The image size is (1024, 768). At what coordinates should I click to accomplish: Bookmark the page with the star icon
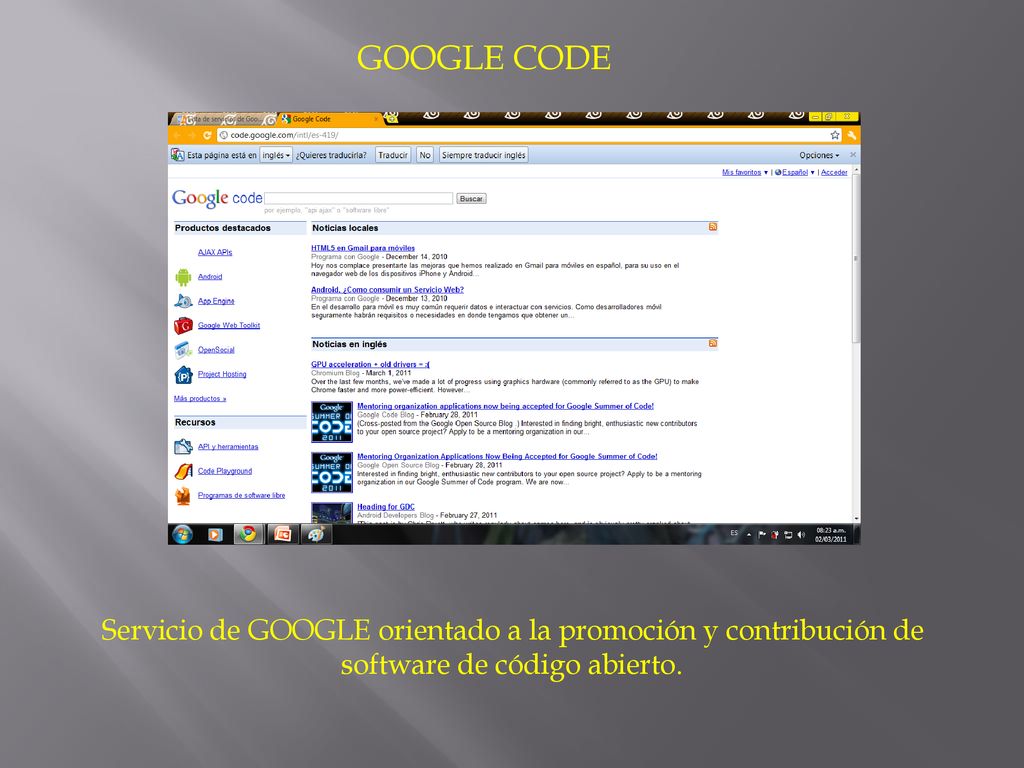click(835, 135)
